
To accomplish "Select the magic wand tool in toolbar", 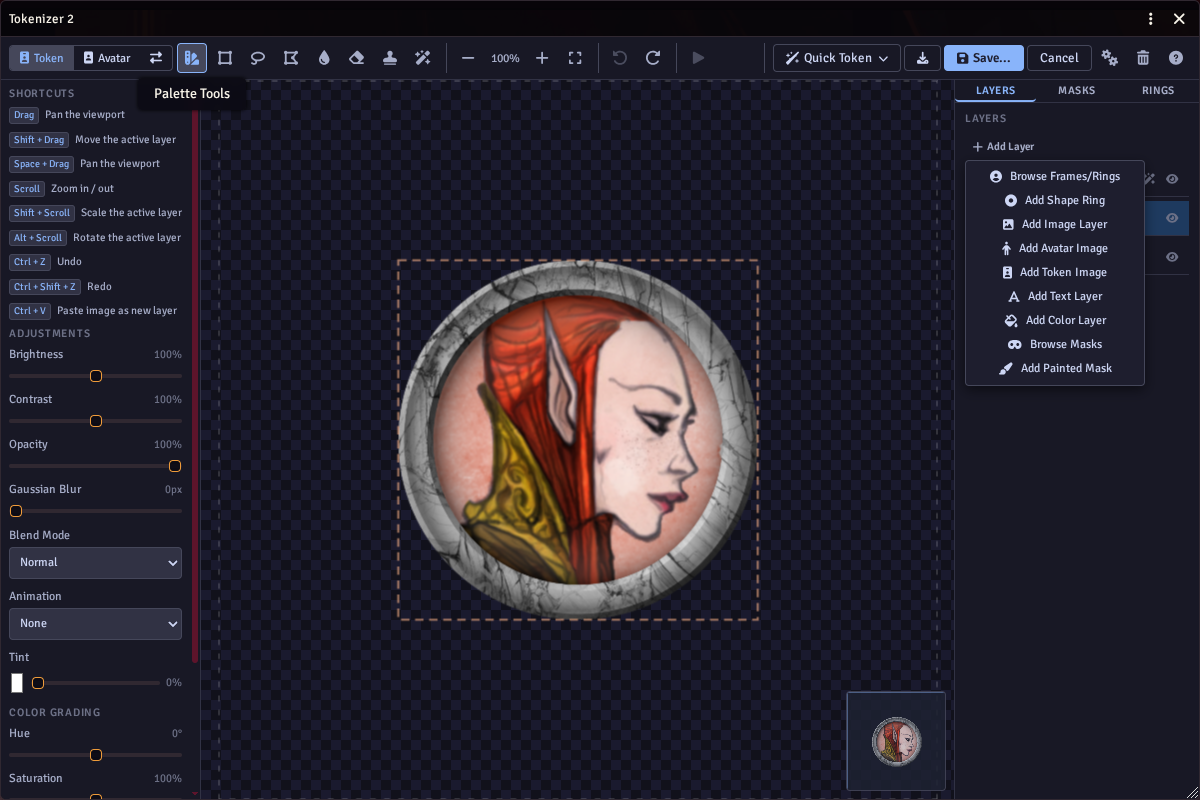I will (x=423, y=58).
